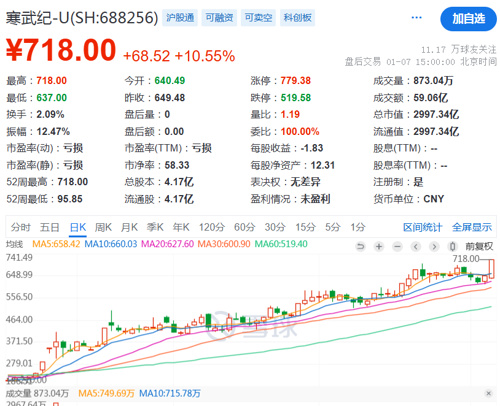Toggle the candlestick style icon
This screenshot has height=406, width=500.
tap(452, 247)
